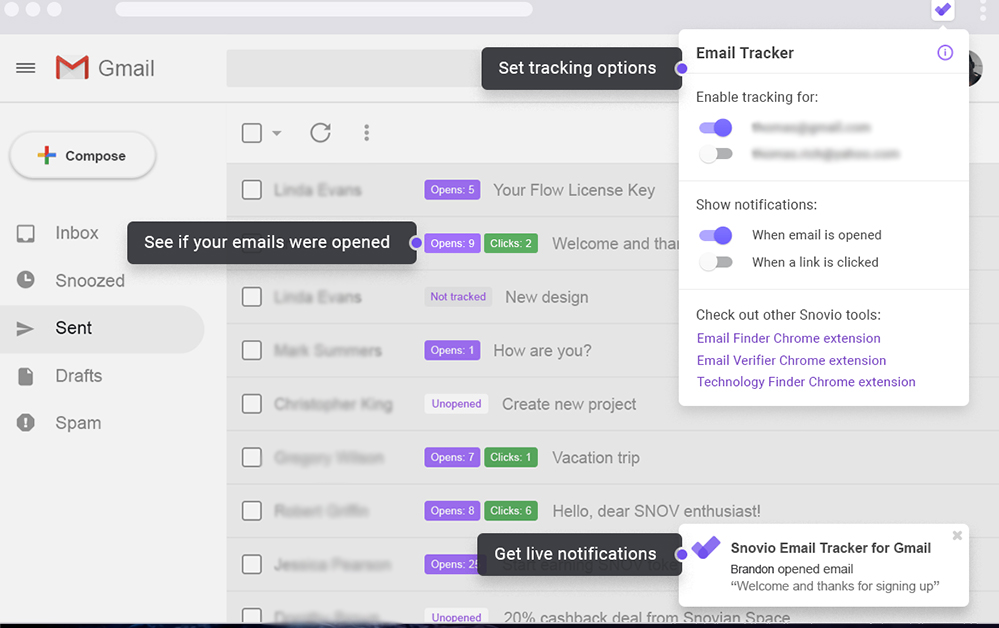Tick the select-all checkbox in the toolbar

tap(252, 133)
